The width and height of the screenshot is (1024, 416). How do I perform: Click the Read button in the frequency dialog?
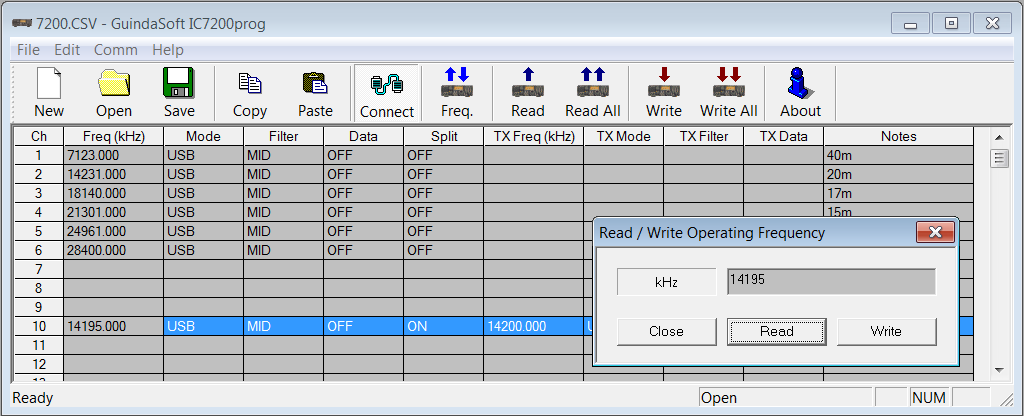776,332
